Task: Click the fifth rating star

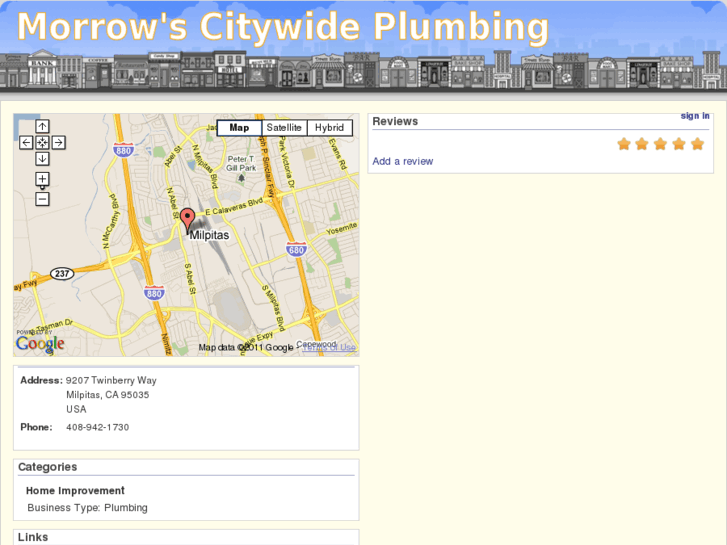Action: tap(697, 144)
